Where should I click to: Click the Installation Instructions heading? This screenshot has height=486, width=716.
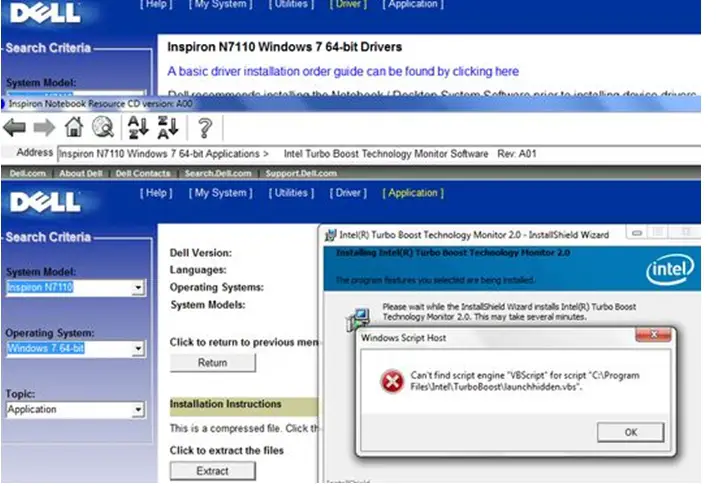226,404
